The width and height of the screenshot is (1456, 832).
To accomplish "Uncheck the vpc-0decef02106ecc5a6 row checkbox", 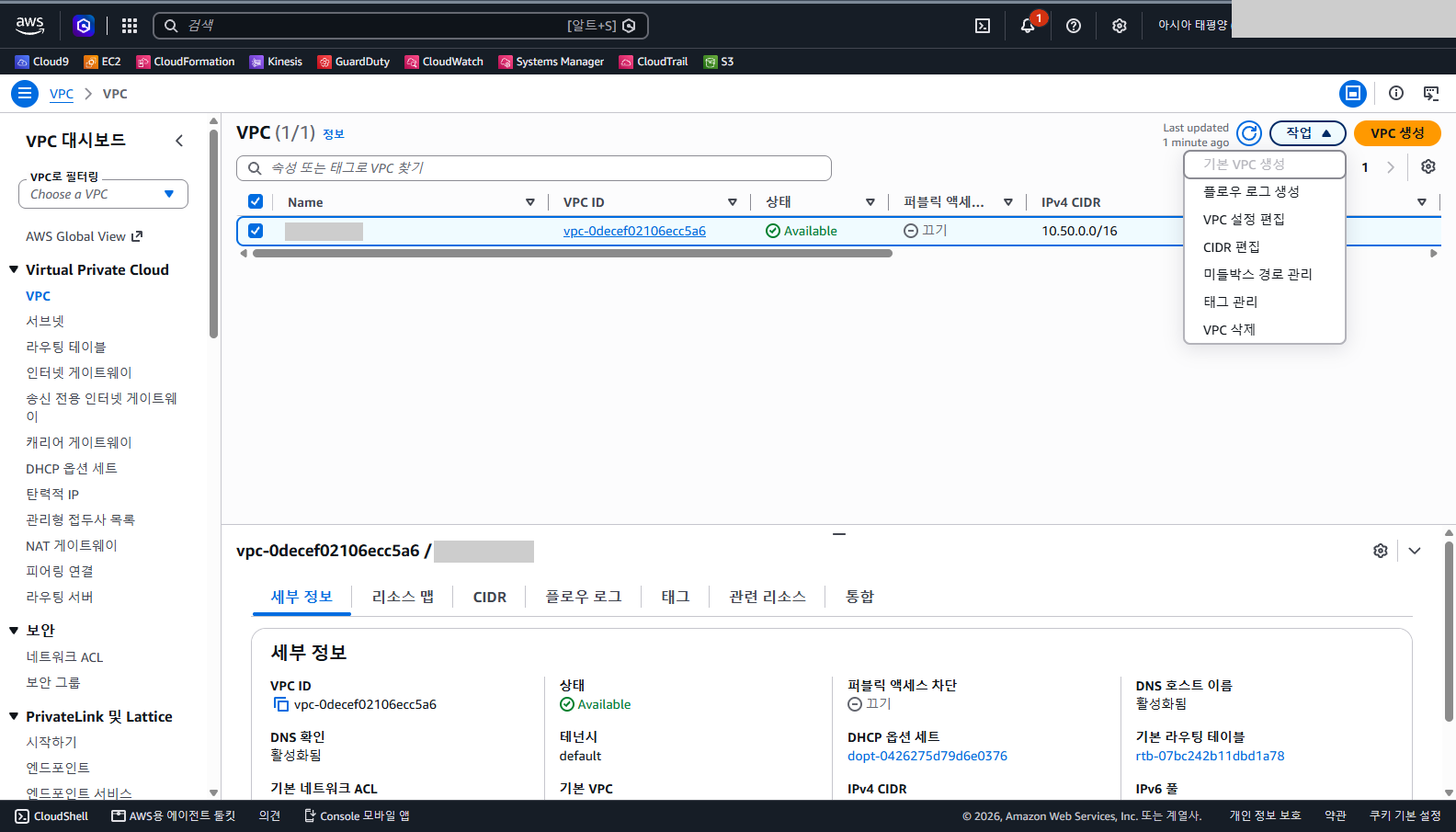I will click(256, 231).
